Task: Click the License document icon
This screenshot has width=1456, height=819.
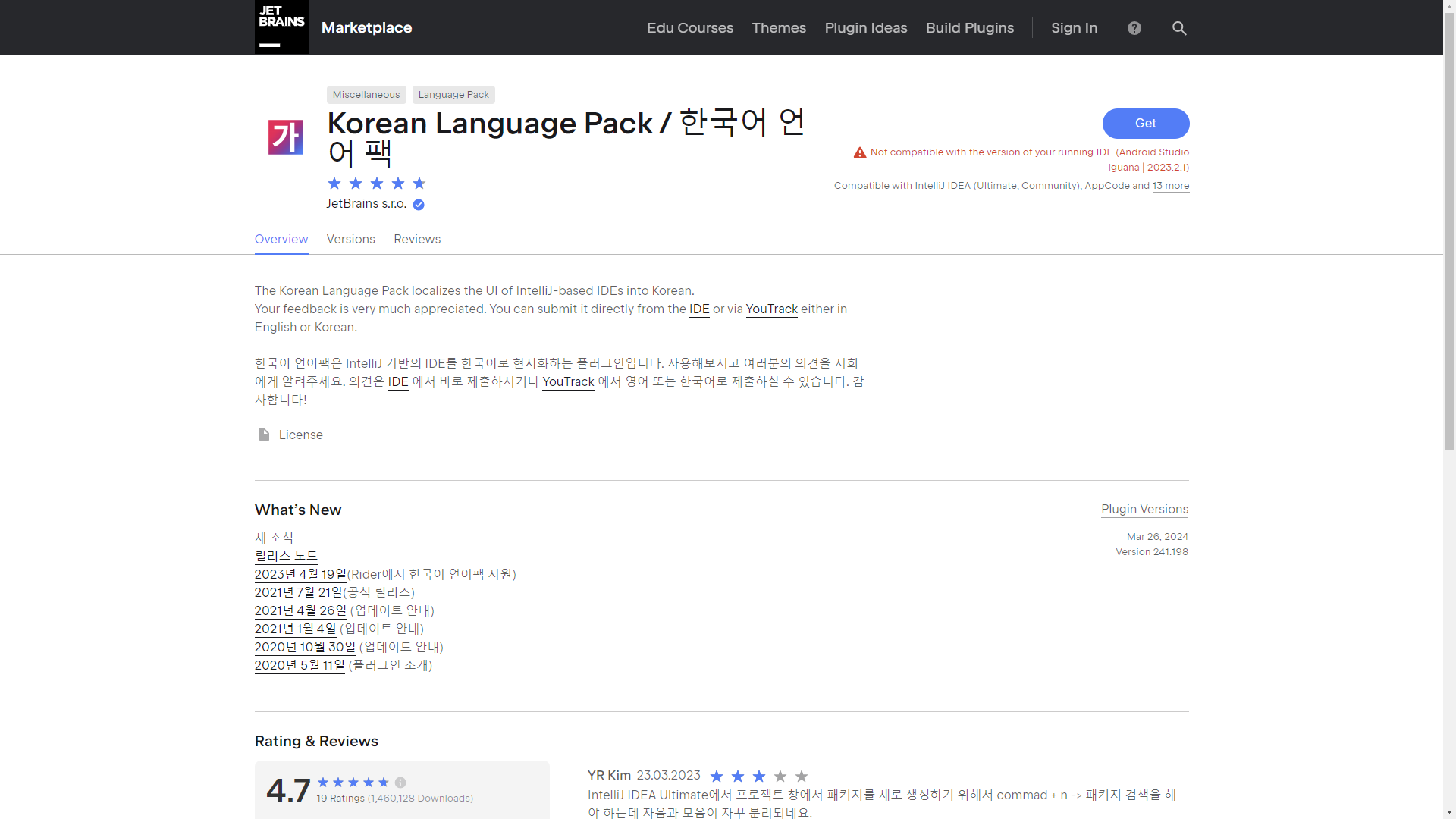Action: tap(264, 435)
